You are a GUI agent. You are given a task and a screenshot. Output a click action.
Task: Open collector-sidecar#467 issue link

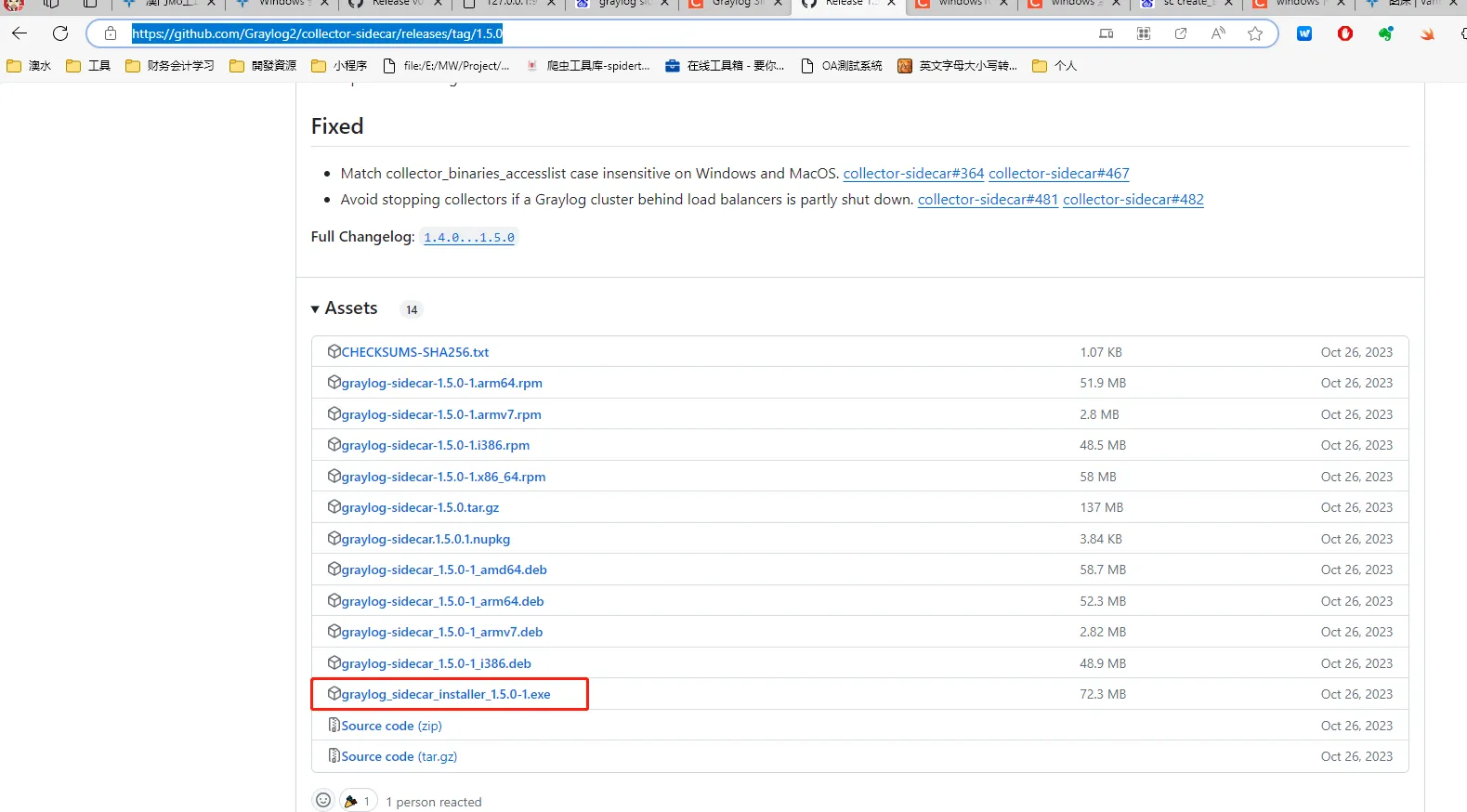coord(1059,174)
